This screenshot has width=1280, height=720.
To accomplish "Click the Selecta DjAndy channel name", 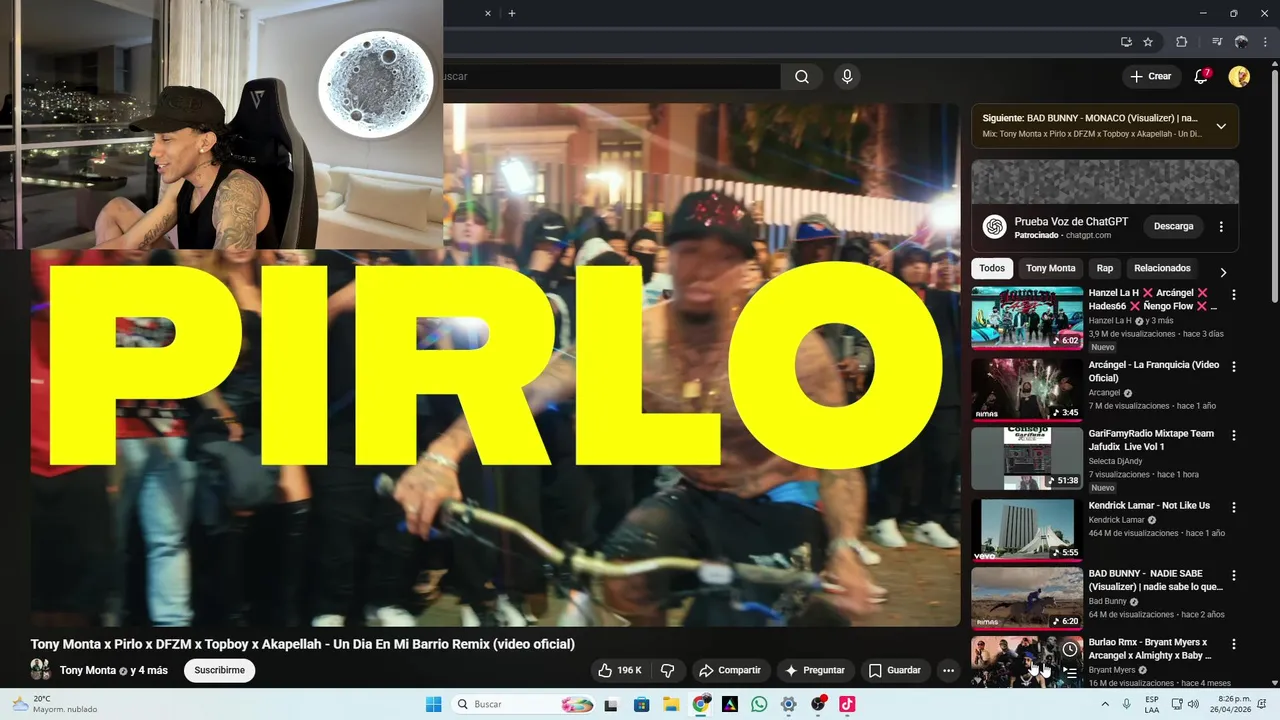I will [1115, 461].
